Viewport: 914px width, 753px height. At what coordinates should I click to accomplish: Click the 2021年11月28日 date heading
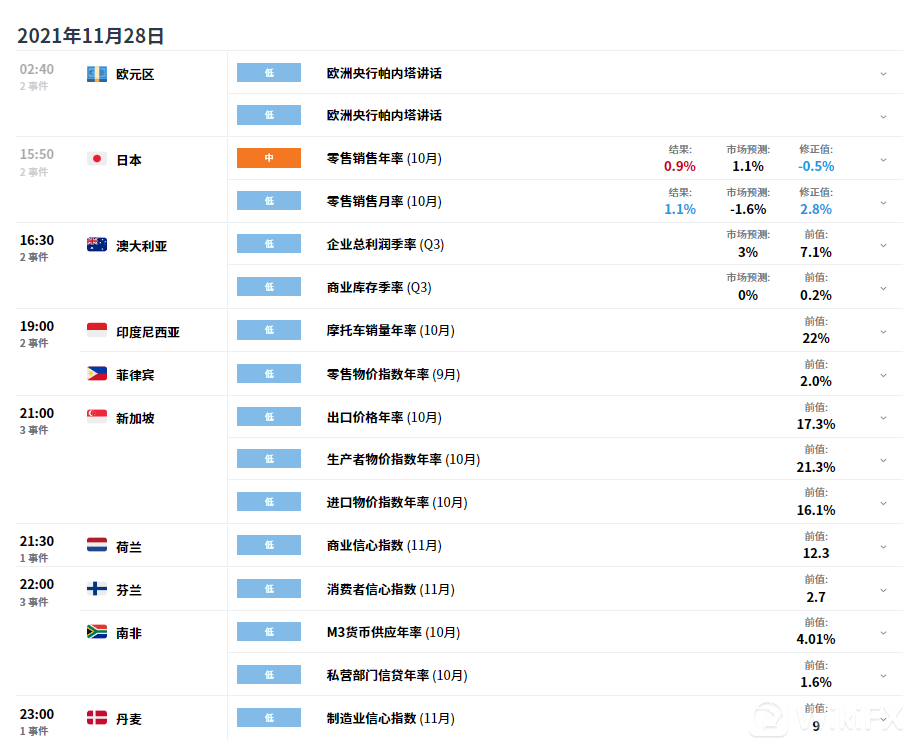(x=91, y=36)
